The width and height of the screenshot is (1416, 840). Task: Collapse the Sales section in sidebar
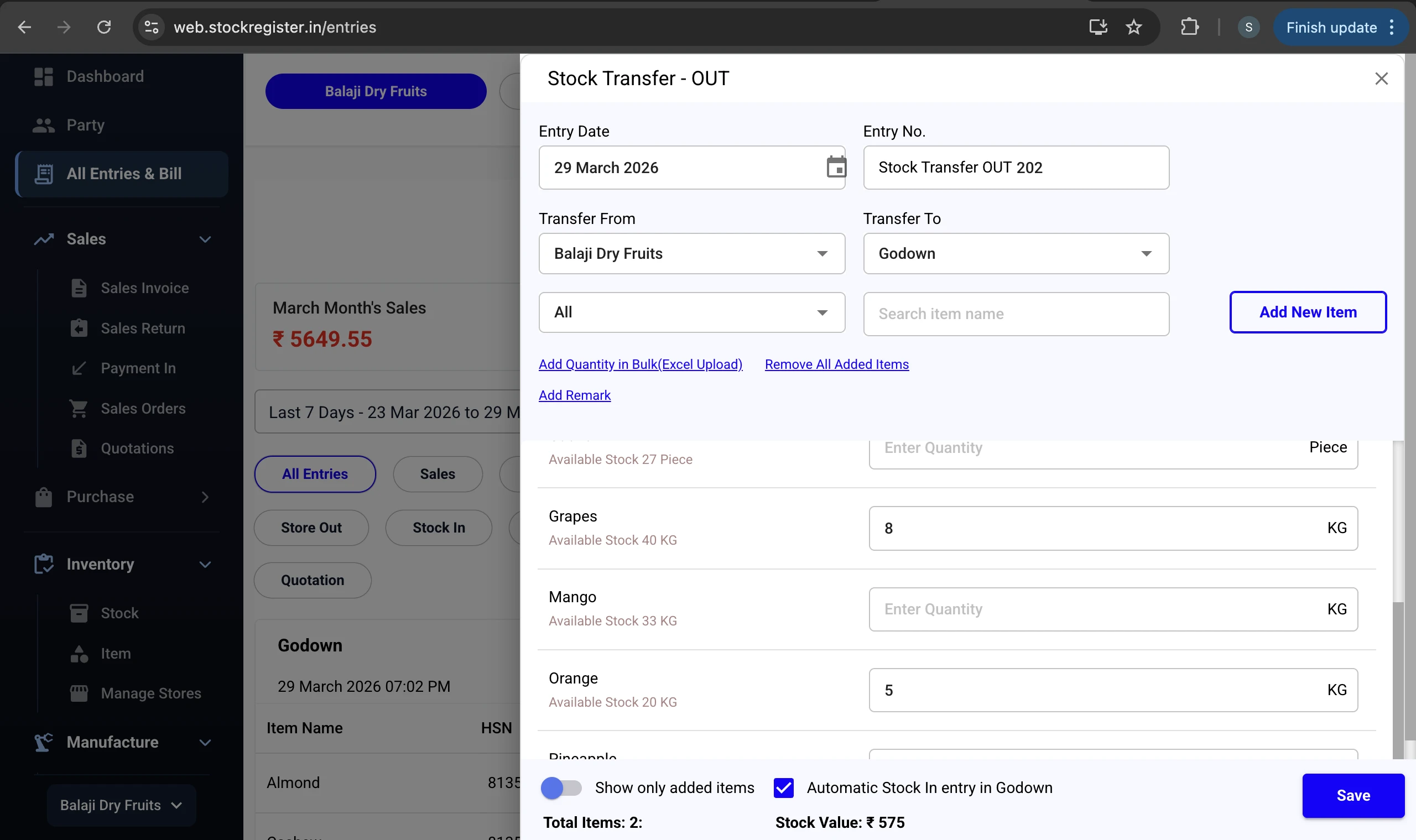[x=205, y=239]
